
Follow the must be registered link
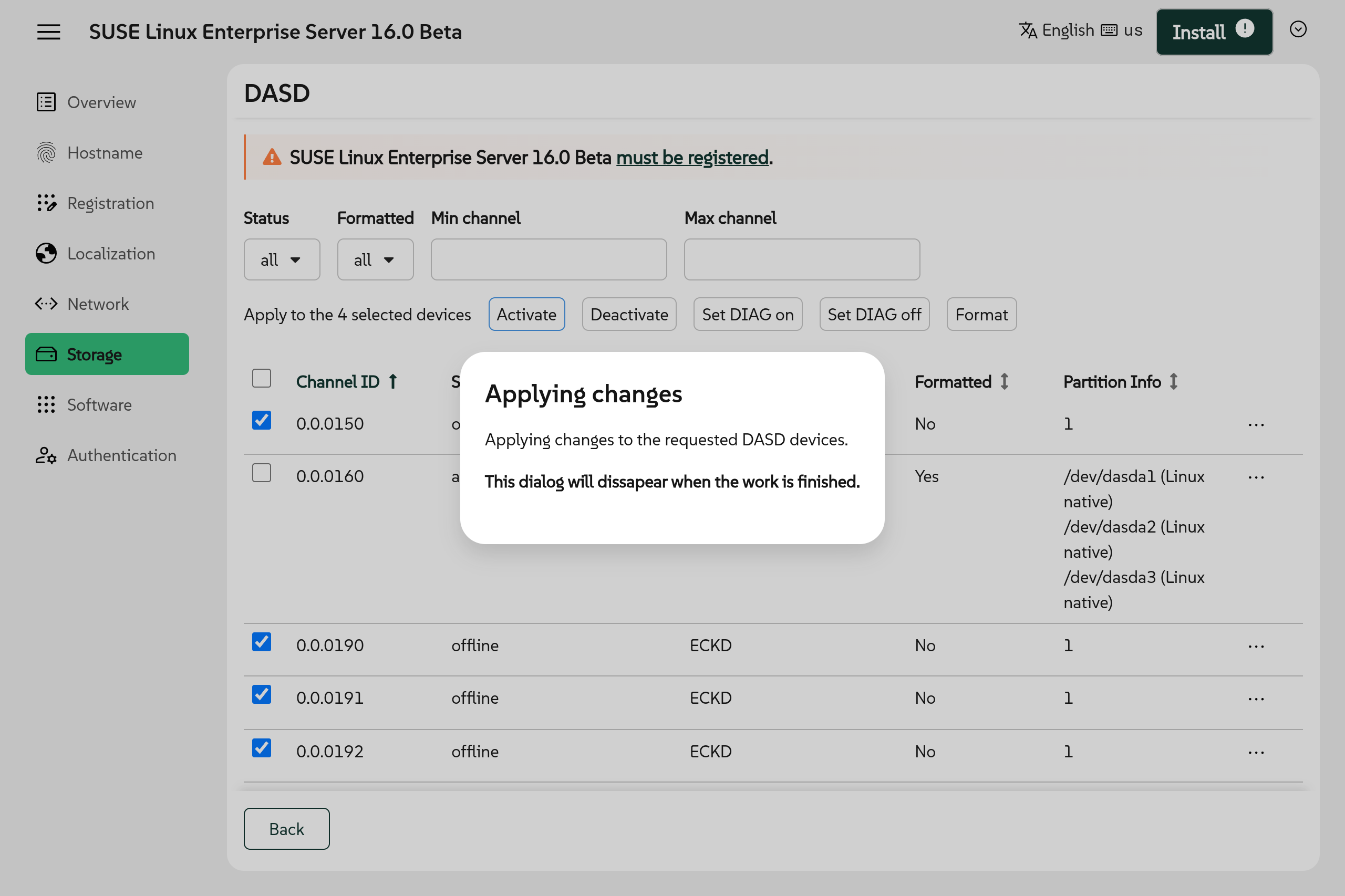(x=692, y=158)
